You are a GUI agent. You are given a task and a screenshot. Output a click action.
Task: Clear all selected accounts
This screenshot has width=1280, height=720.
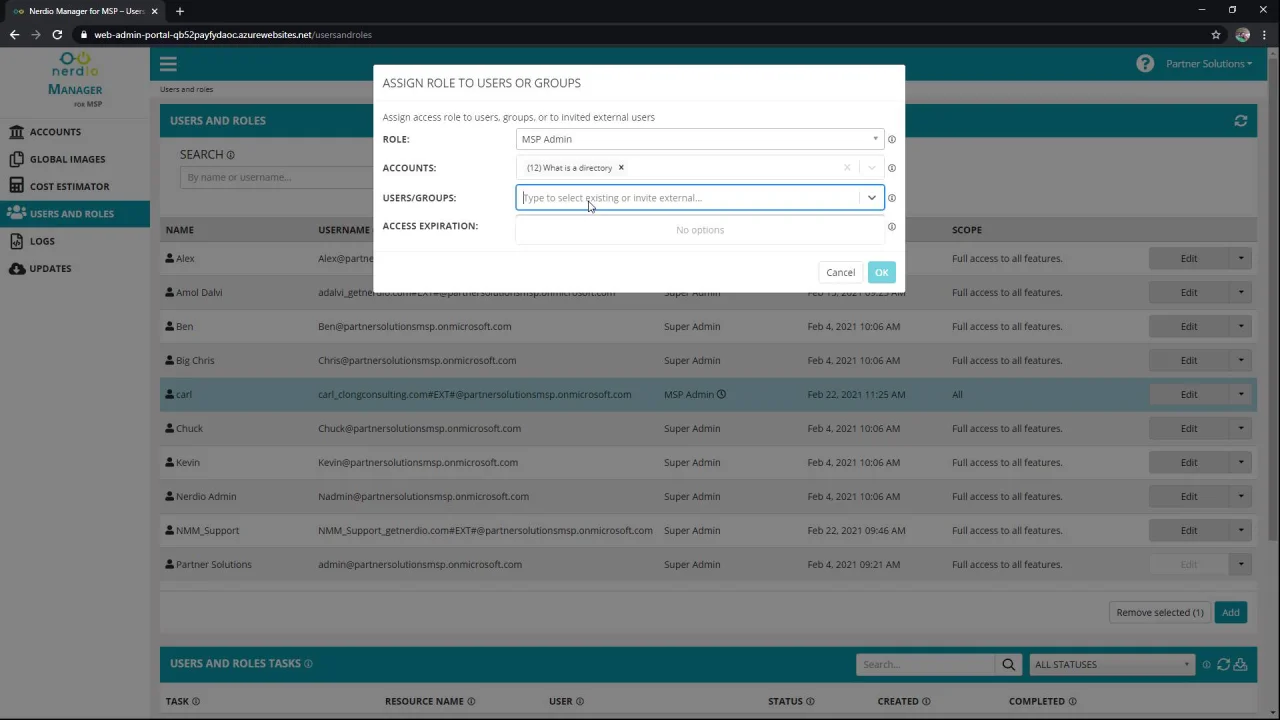point(847,168)
